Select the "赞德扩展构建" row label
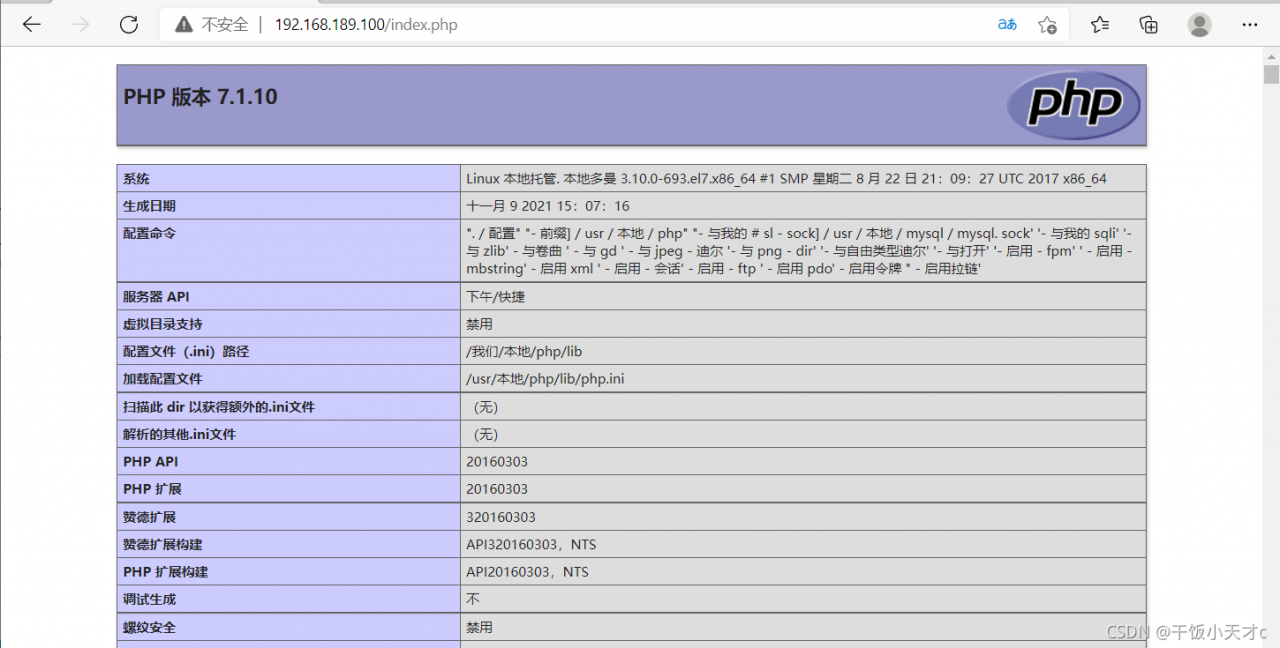 pos(162,545)
